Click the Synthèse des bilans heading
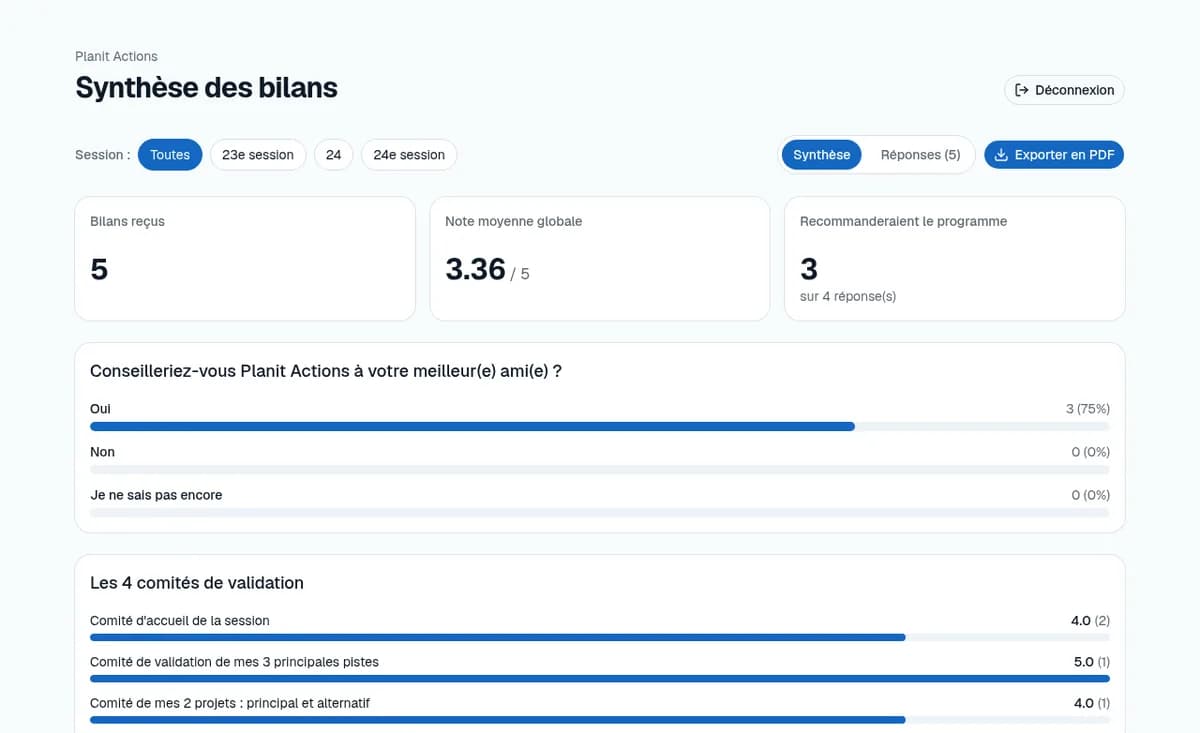Image resolution: width=1200 pixels, height=733 pixels. 206,88
